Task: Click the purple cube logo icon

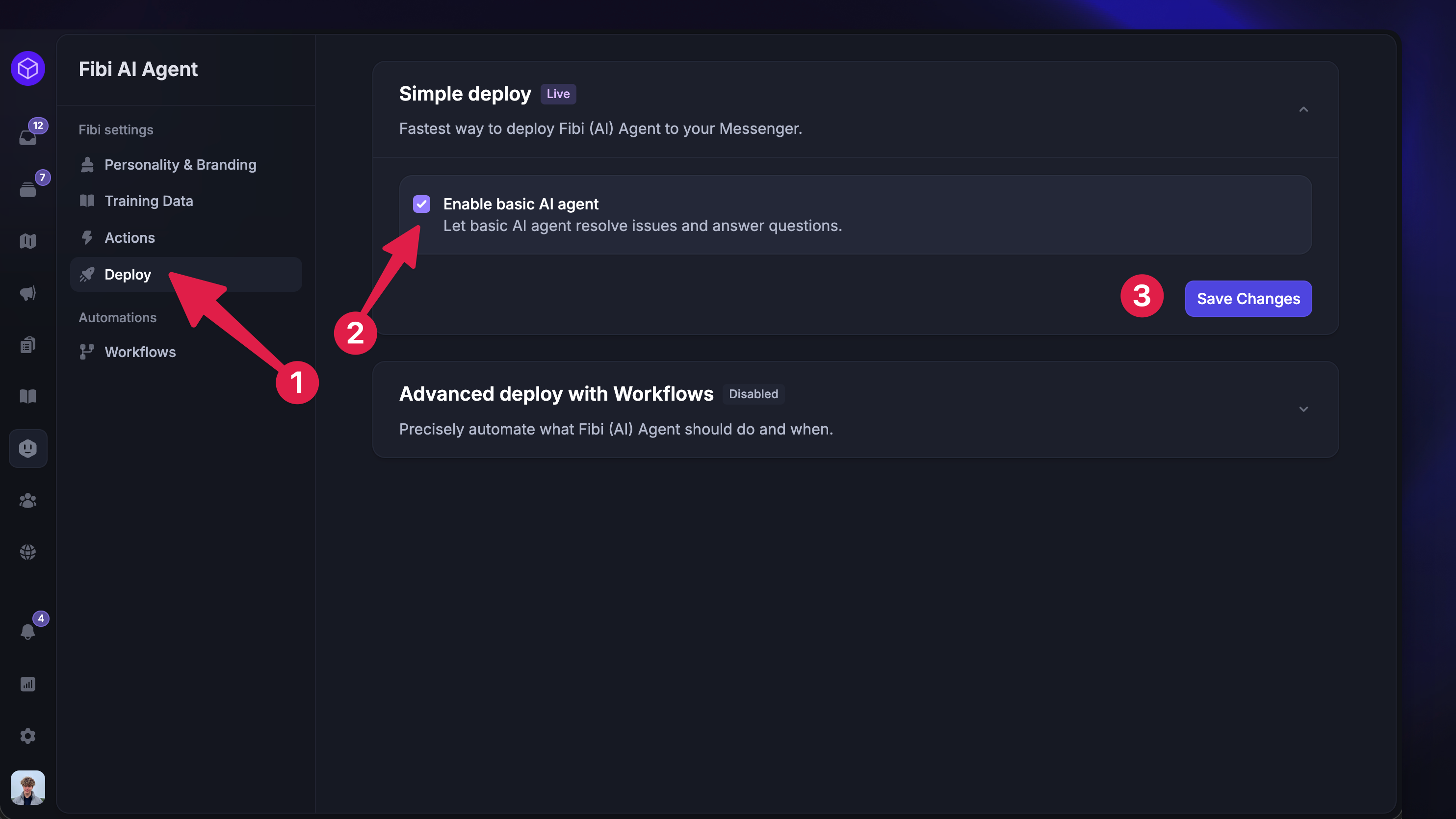Action: click(27, 68)
